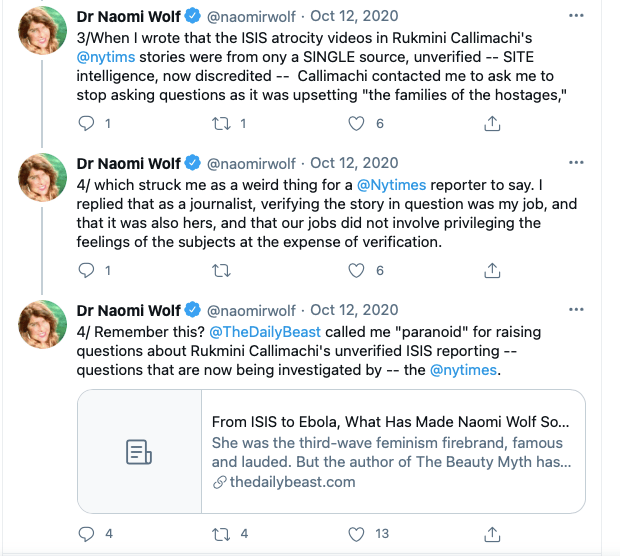
Task: Share the third tweet about TheDailyBeast
Action: click(492, 534)
